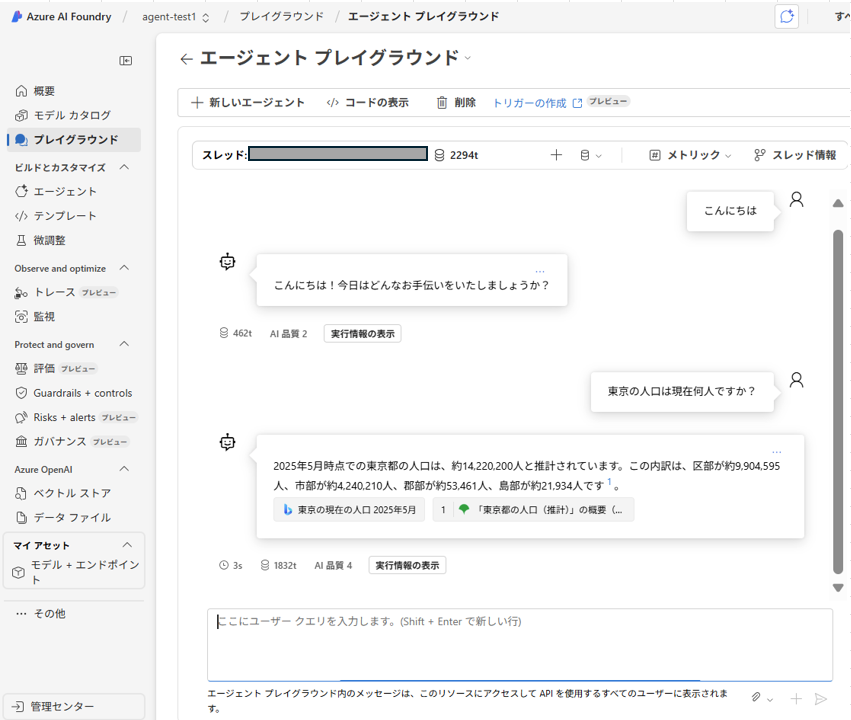Open the agent-test1 project switcher

pos(175,17)
